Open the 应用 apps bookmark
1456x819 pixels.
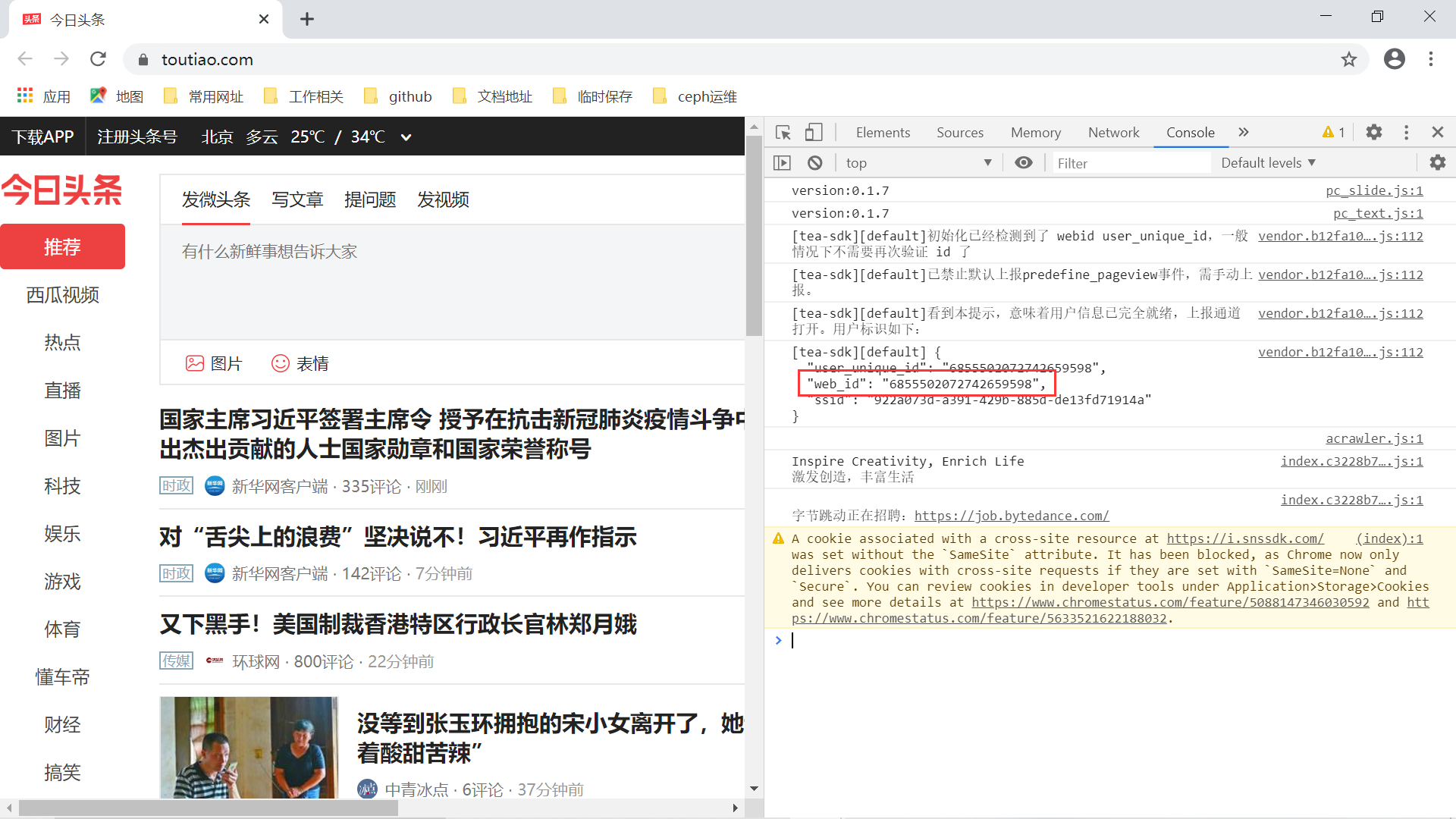point(43,96)
